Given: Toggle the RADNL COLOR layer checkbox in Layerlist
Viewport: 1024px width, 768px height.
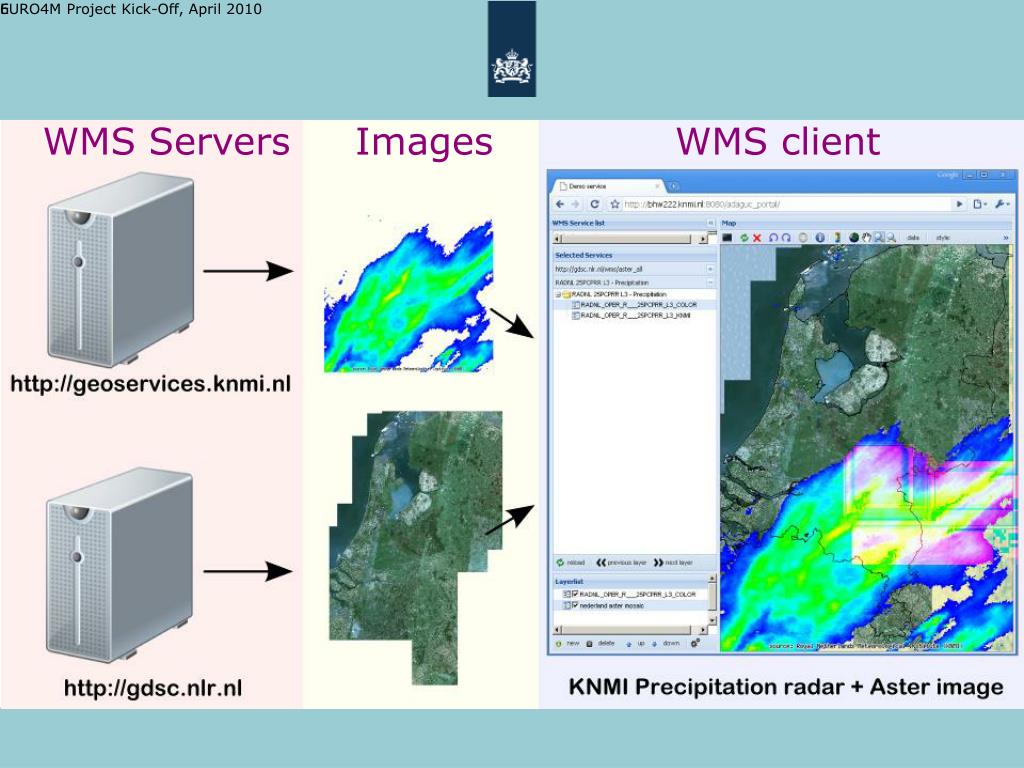Looking at the screenshot, I should pos(575,594).
